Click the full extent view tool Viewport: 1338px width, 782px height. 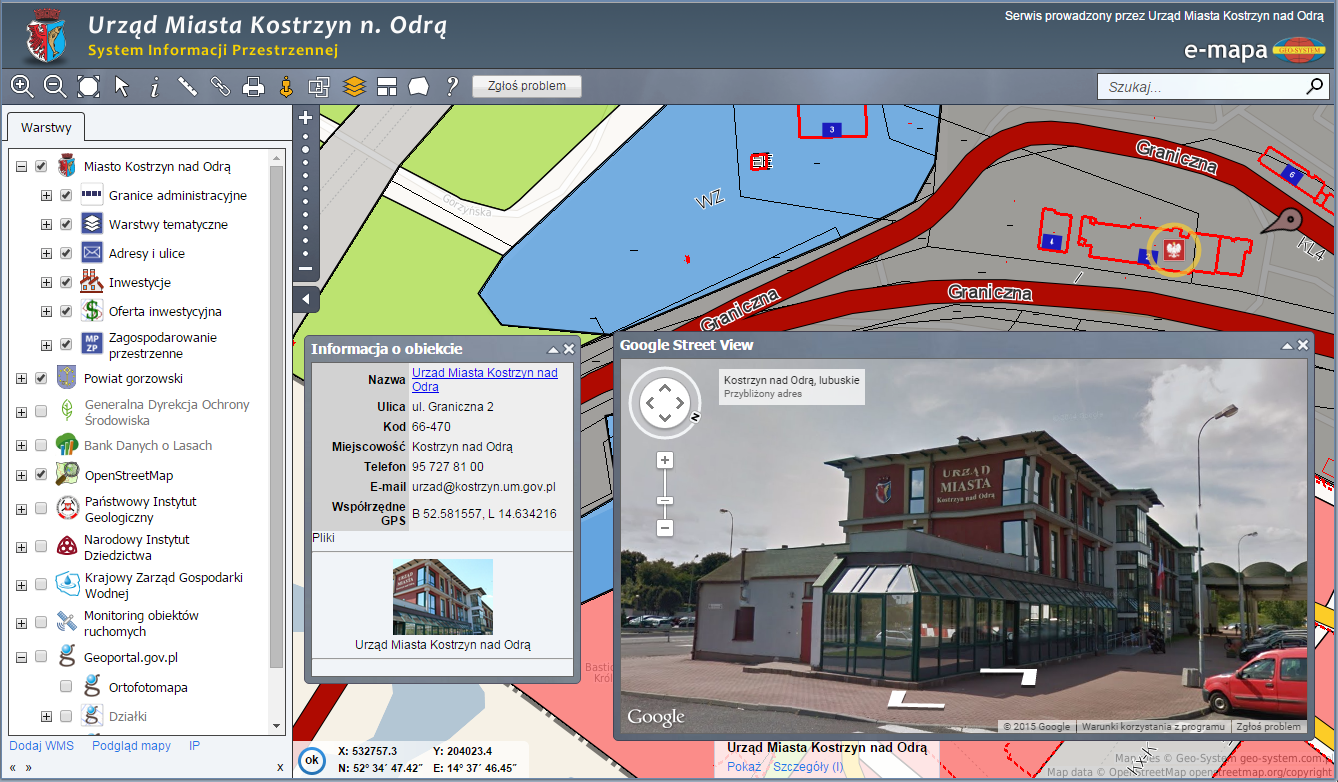pyautogui.click(x=89, y=86)
